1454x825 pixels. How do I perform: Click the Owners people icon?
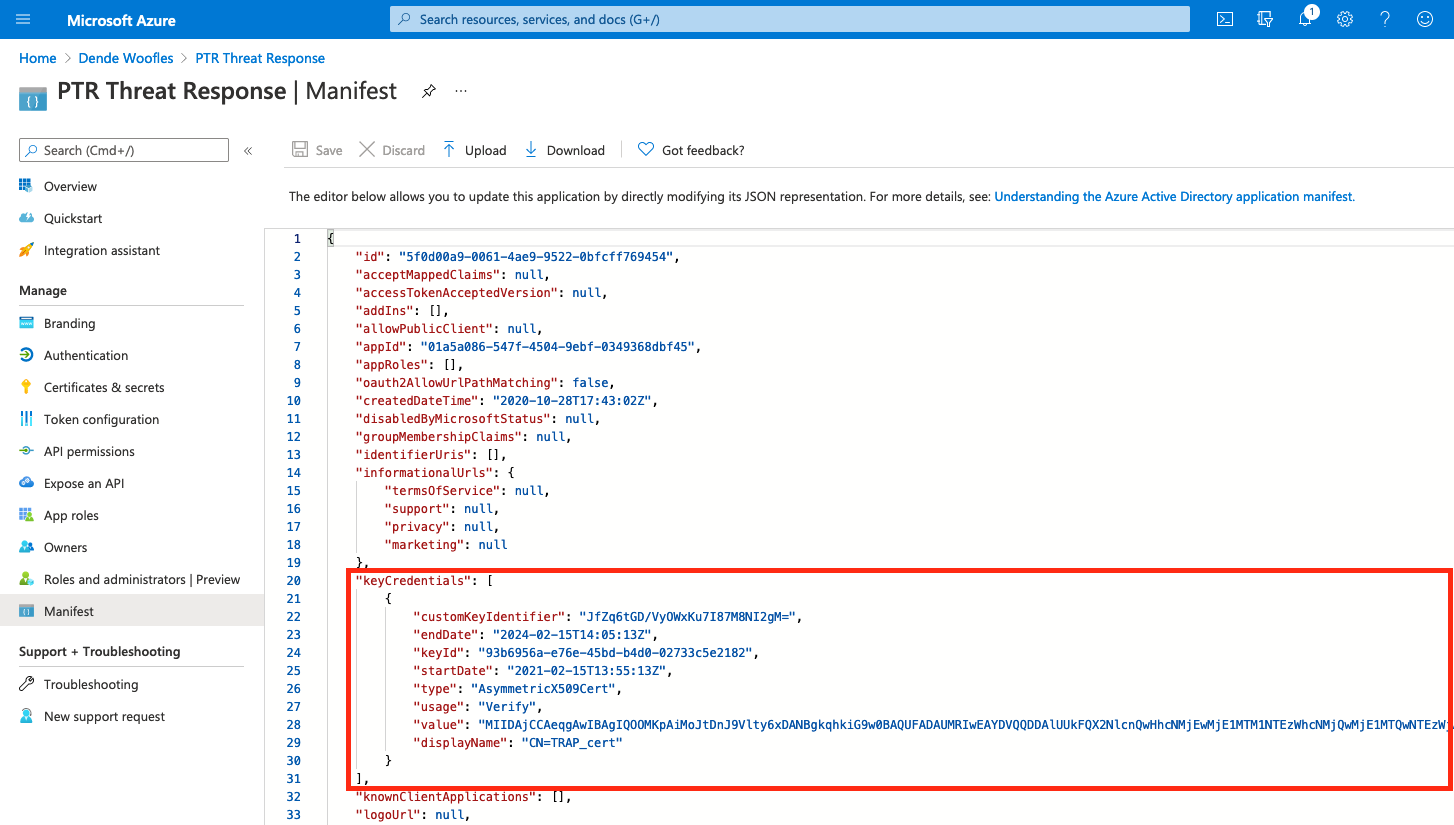tap(27, 547)
